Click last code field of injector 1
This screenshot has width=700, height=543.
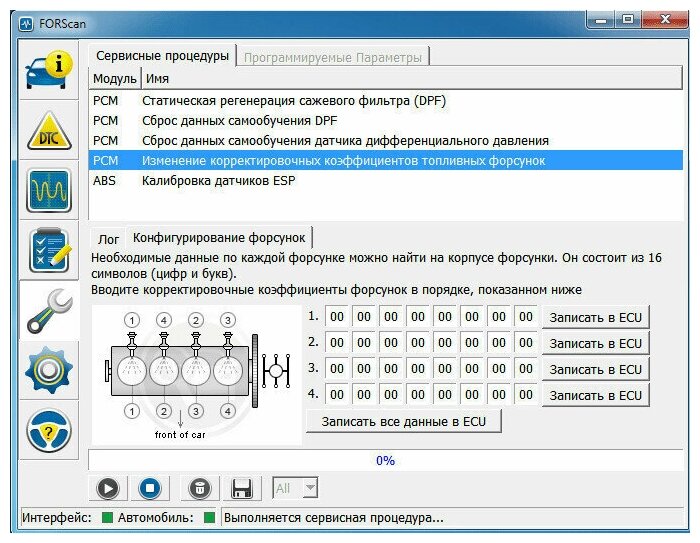click(x=526, y=317)
